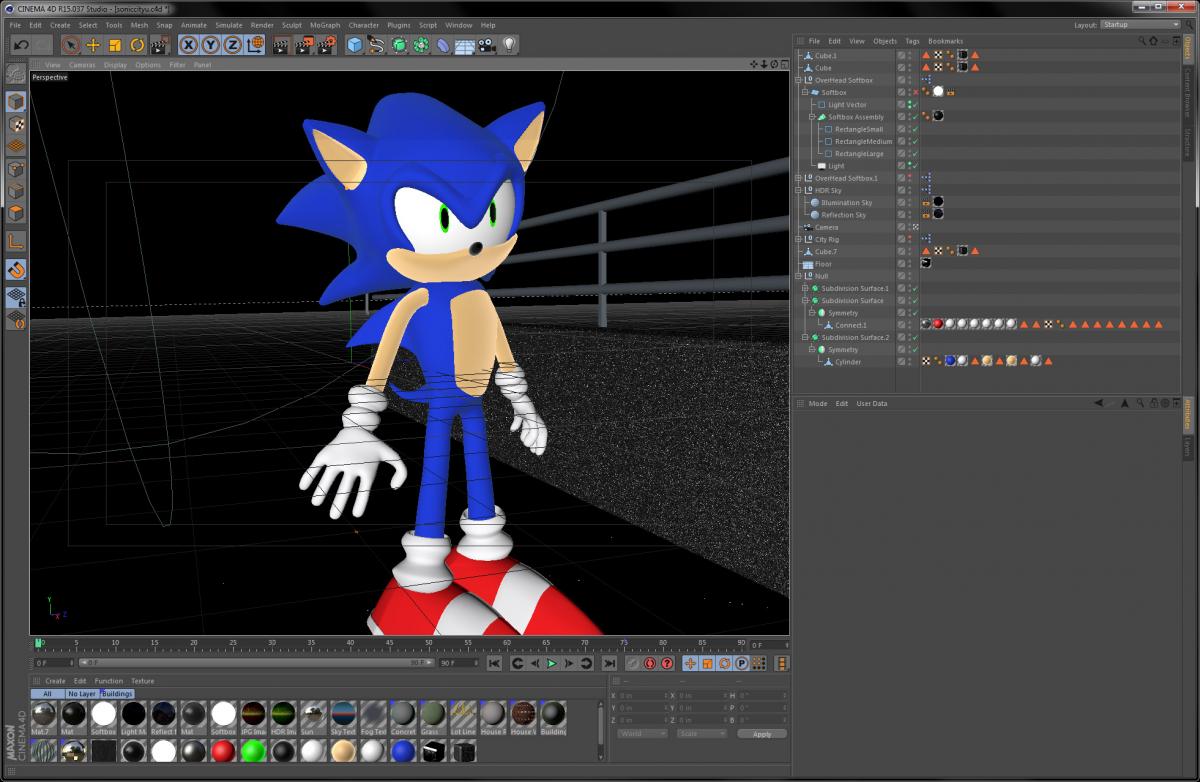Expand the City Rig object
The width and height of the screenshot is (1200, 782).
tap(798, 239)
